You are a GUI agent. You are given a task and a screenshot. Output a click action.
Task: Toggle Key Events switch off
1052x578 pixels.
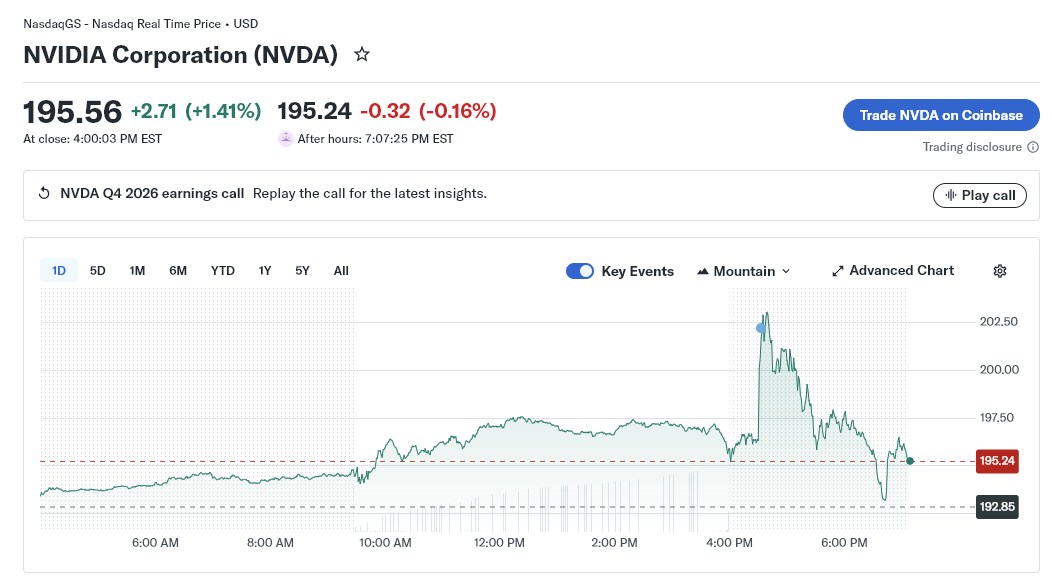580,271
